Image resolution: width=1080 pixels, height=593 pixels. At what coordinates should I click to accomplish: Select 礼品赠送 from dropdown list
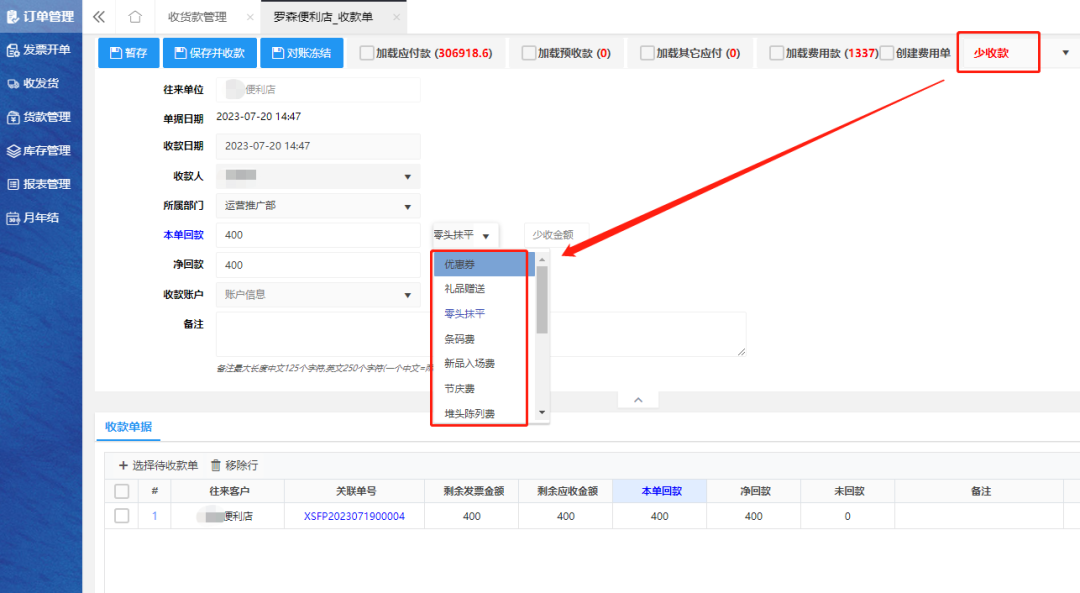[x=467, y=288]
